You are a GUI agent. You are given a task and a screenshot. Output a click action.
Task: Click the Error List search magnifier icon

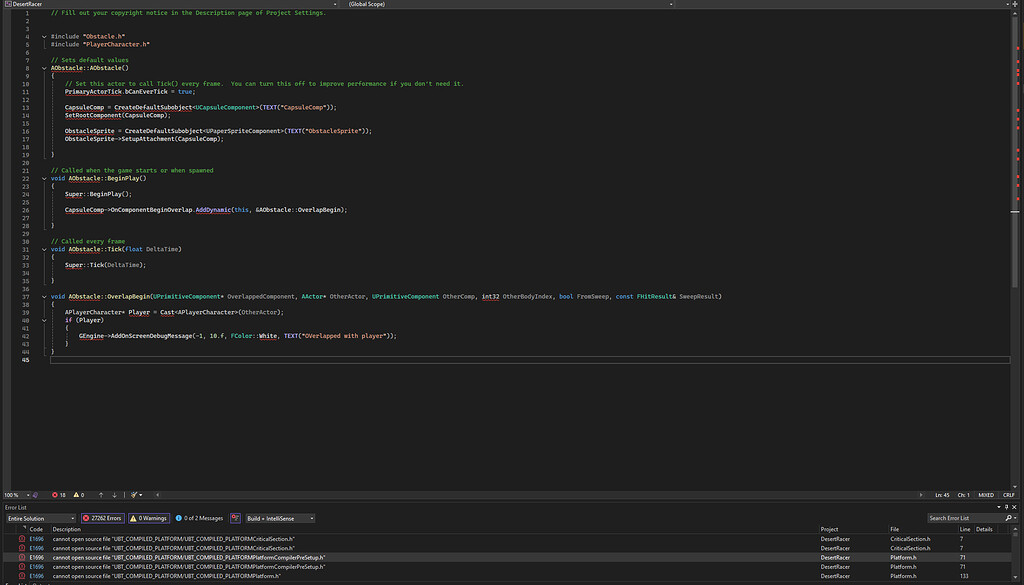pyautogui.click(x=1008, y=518)
